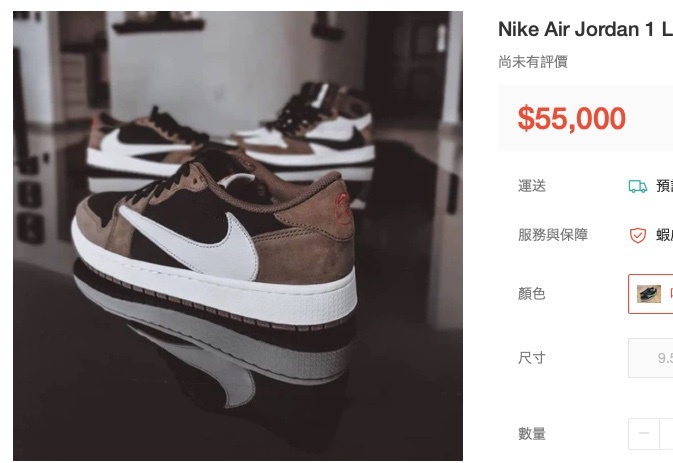Click the grey price banner background
This screenshot has height=463, width=673.
click(585, 118)
